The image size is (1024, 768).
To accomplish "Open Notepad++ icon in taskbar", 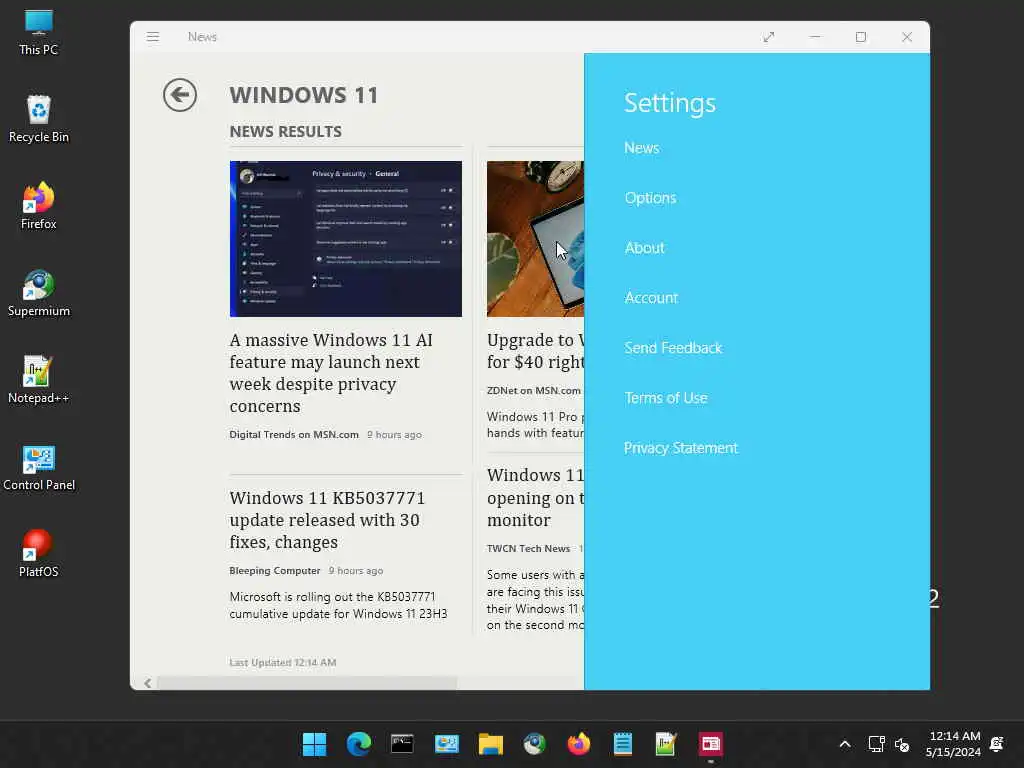I will pos(666,744).
